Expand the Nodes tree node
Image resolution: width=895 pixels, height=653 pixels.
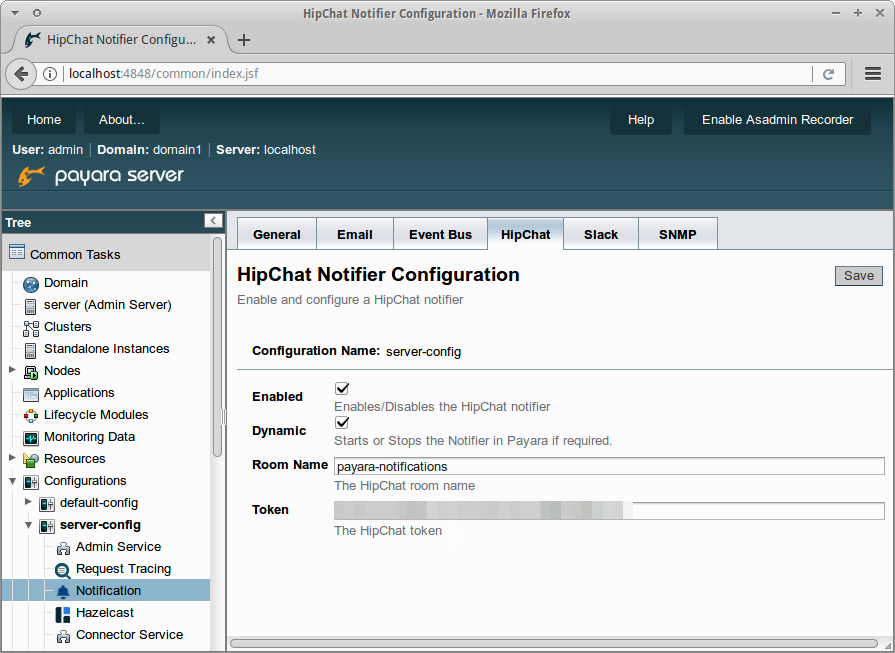click(x=12, y=370)
